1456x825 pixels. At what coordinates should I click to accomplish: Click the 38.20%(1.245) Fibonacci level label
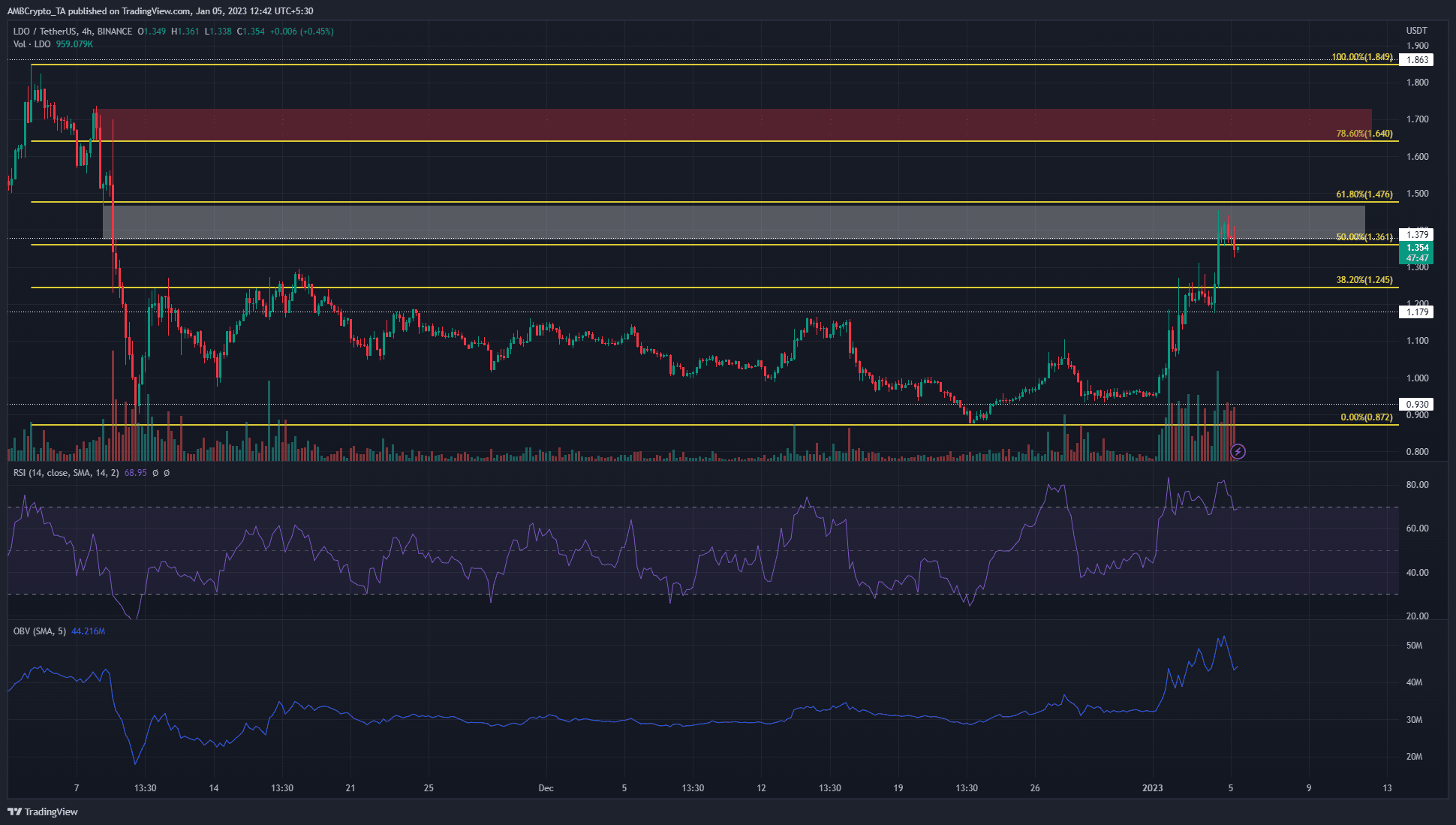(1364, 280)
